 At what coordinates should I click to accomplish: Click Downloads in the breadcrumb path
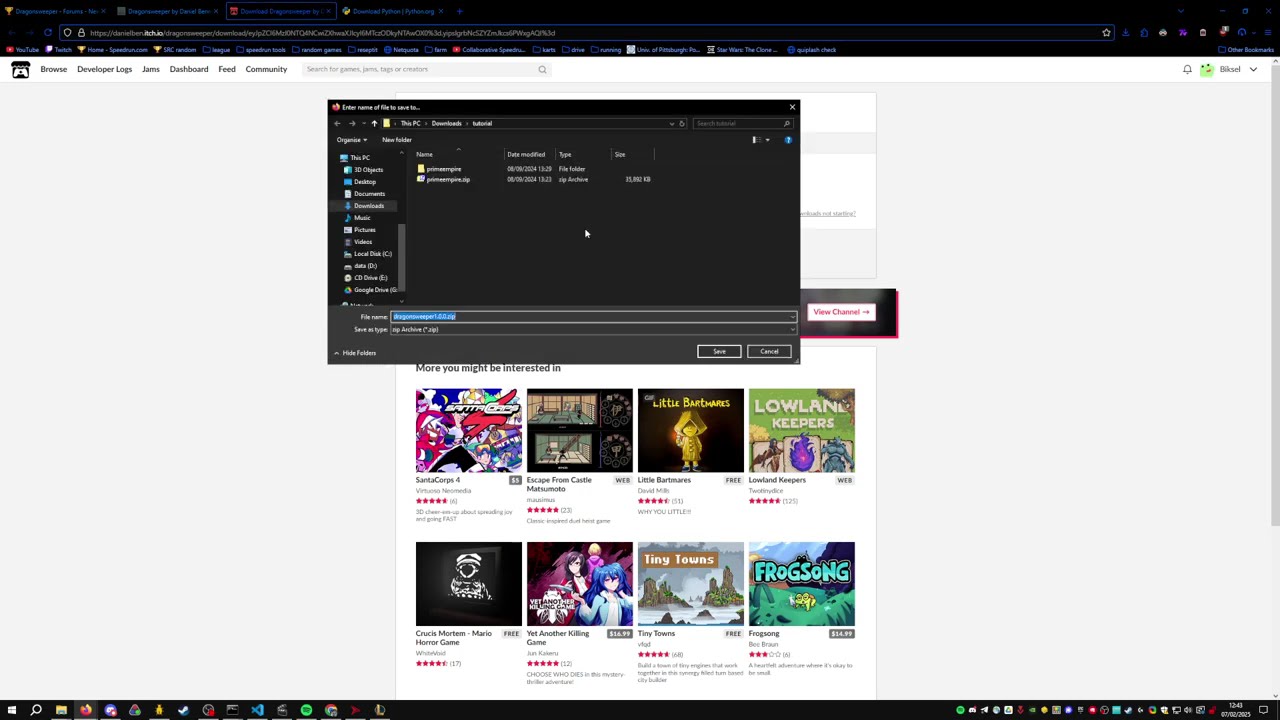[446, 123]
